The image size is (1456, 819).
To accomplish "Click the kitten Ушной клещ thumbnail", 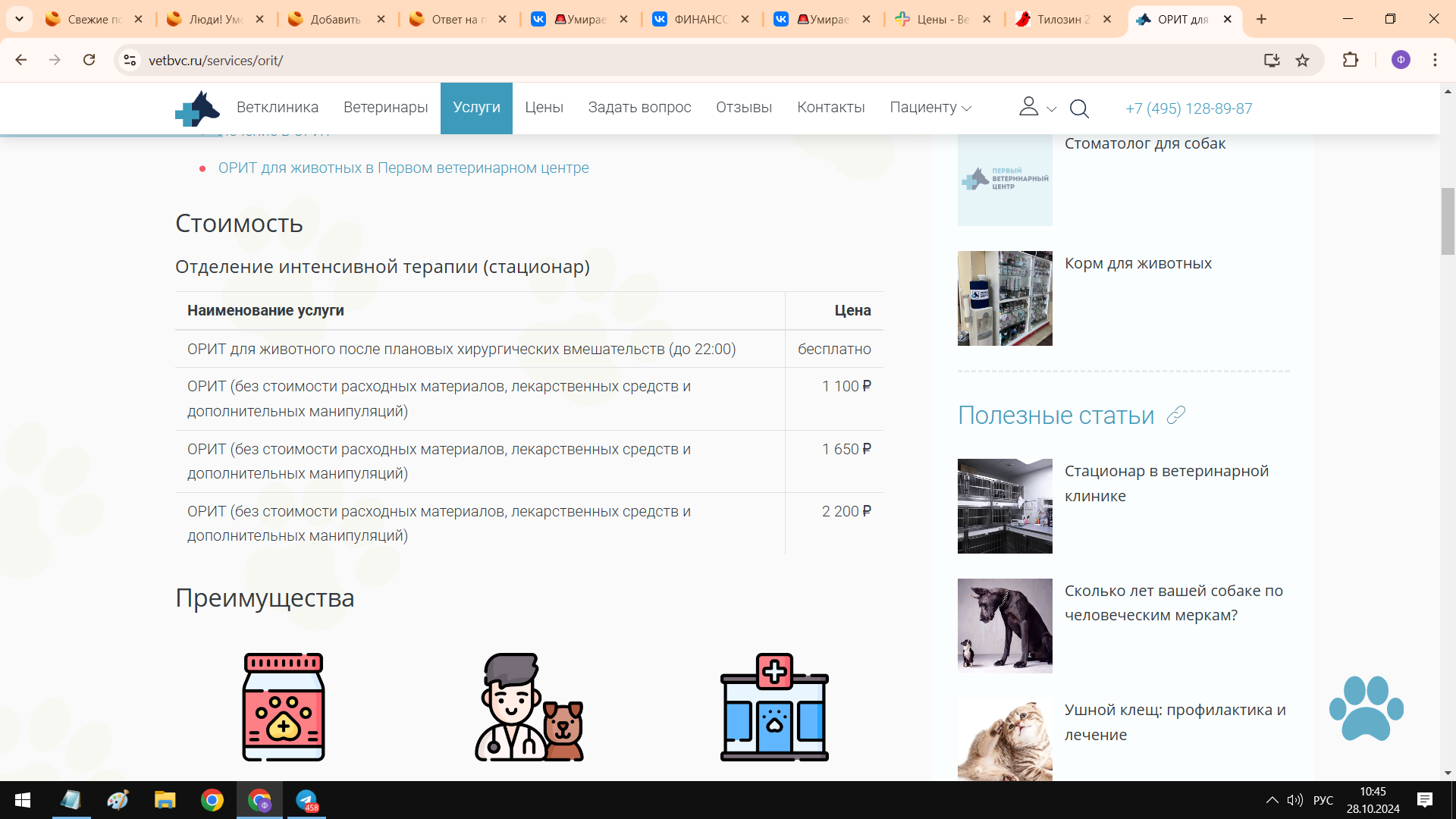I will point(1005,739).
